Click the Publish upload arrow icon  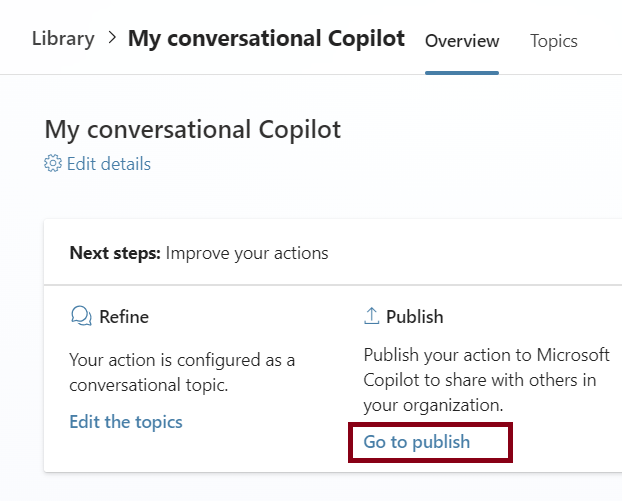(x=371, y=316)
